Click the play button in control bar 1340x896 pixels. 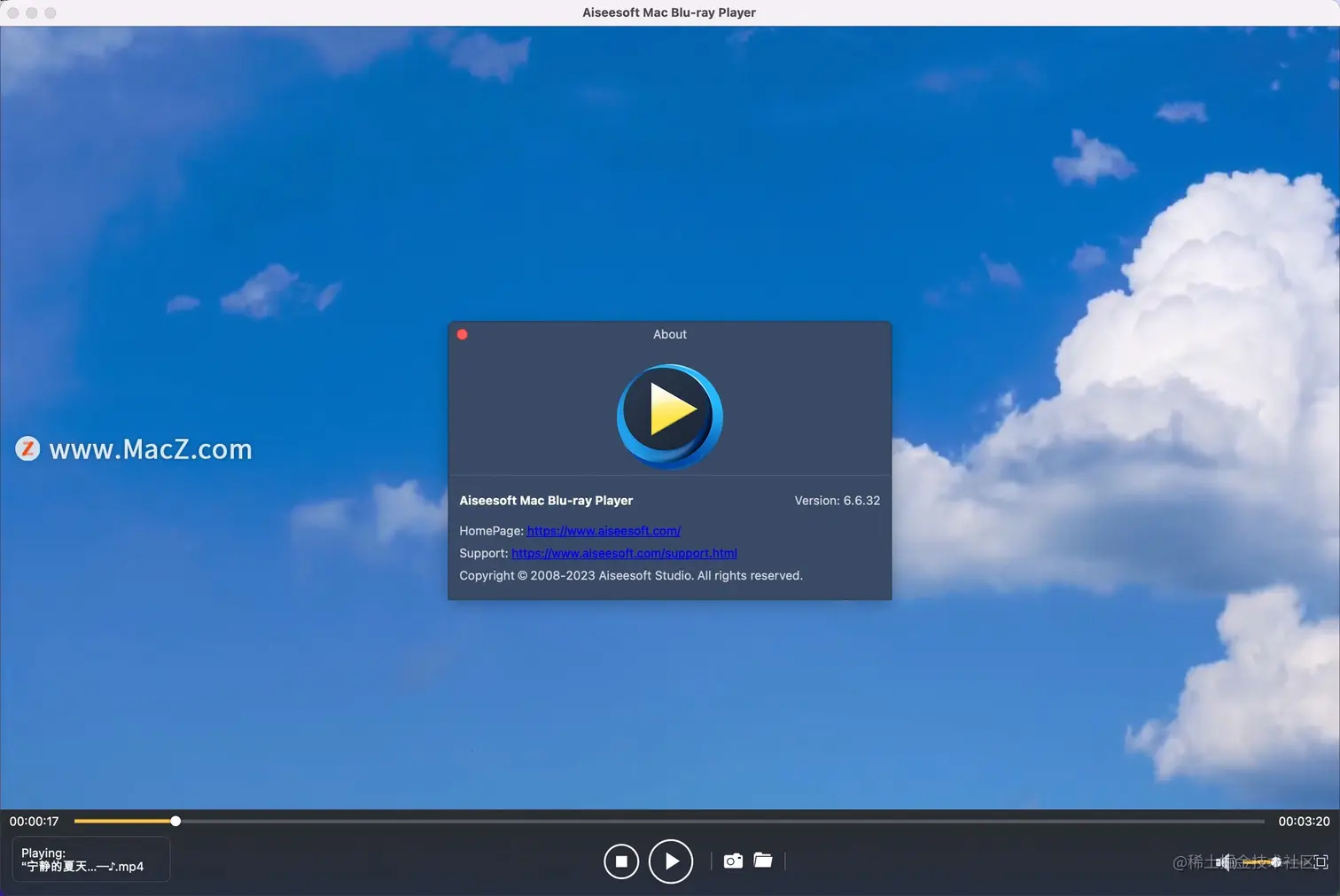click(671, 861)
